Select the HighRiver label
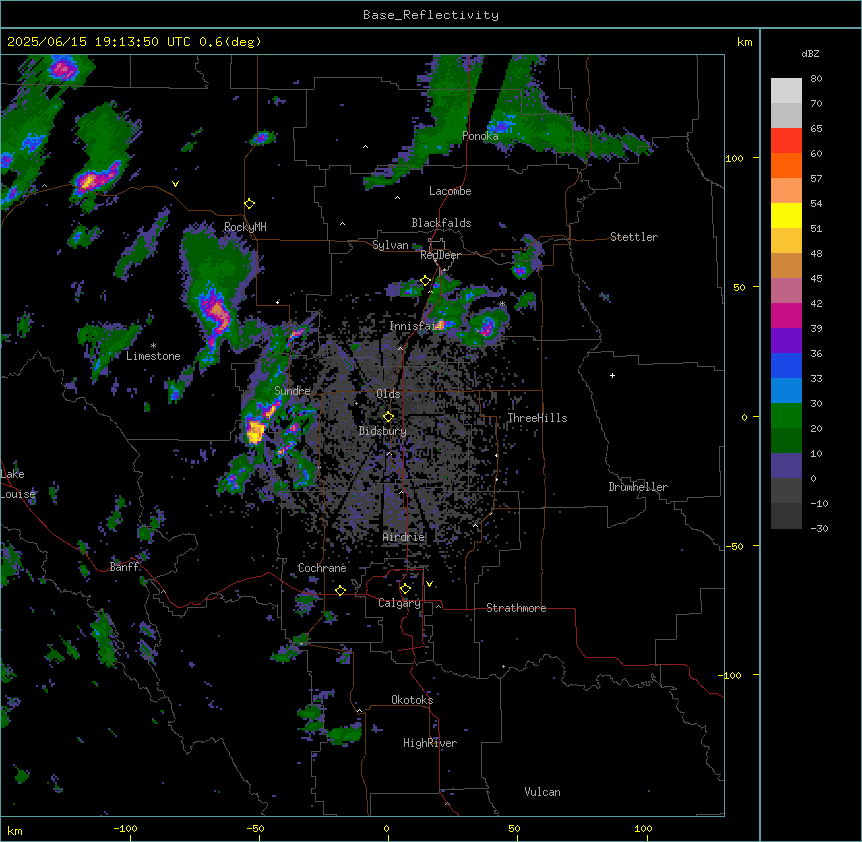Screen dimensions: 862x842 [430, 743]
